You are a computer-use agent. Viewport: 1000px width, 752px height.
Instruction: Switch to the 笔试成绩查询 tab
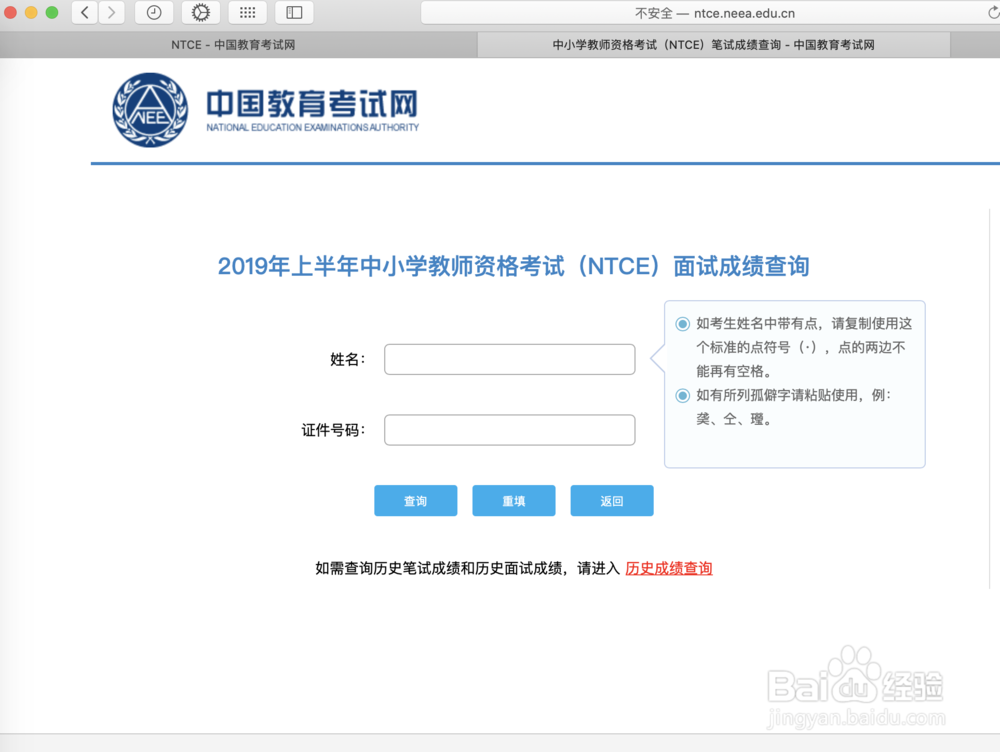714,45
